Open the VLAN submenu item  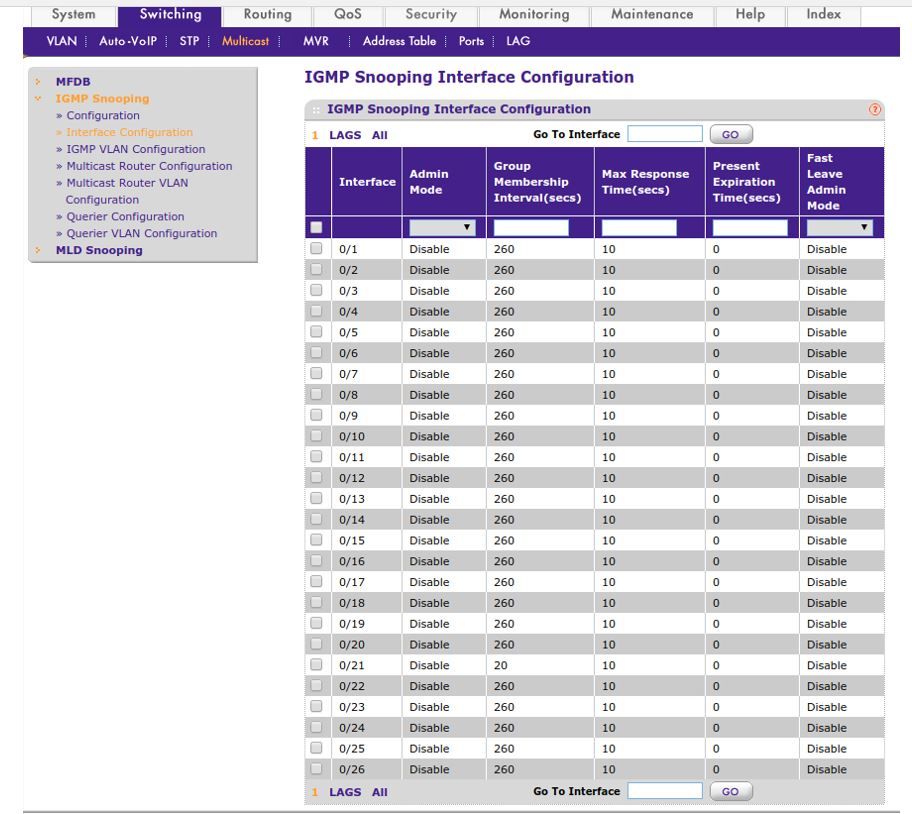62,41
